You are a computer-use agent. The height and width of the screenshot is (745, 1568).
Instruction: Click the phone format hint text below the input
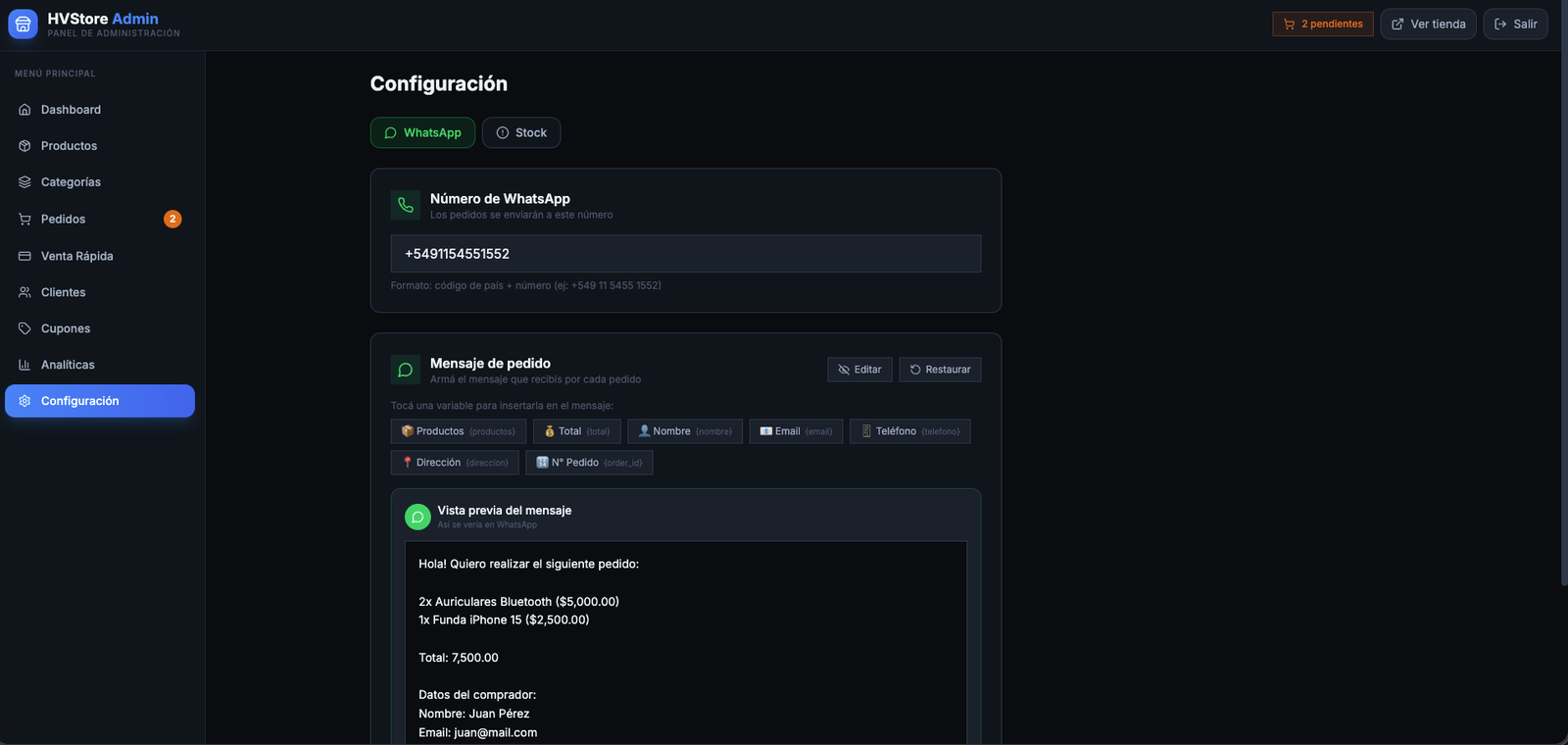526,286
